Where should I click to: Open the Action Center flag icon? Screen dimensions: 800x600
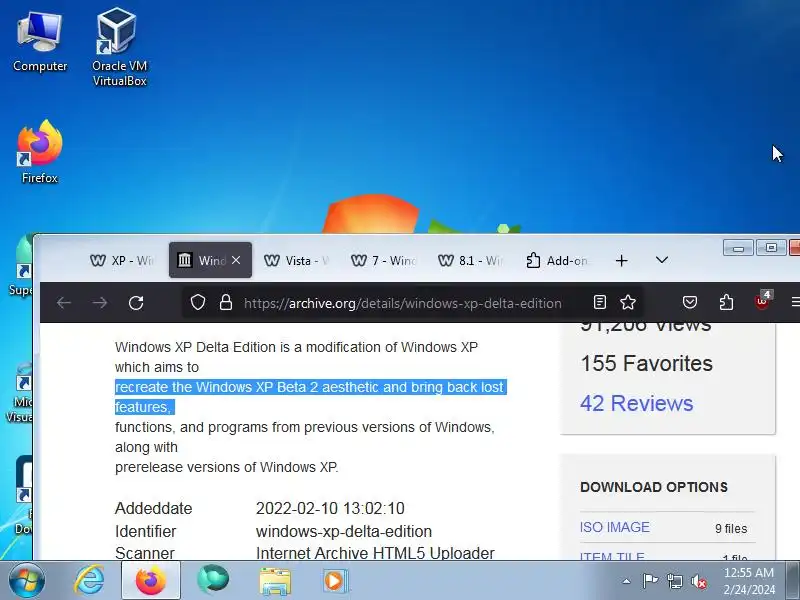click(651, 581)
